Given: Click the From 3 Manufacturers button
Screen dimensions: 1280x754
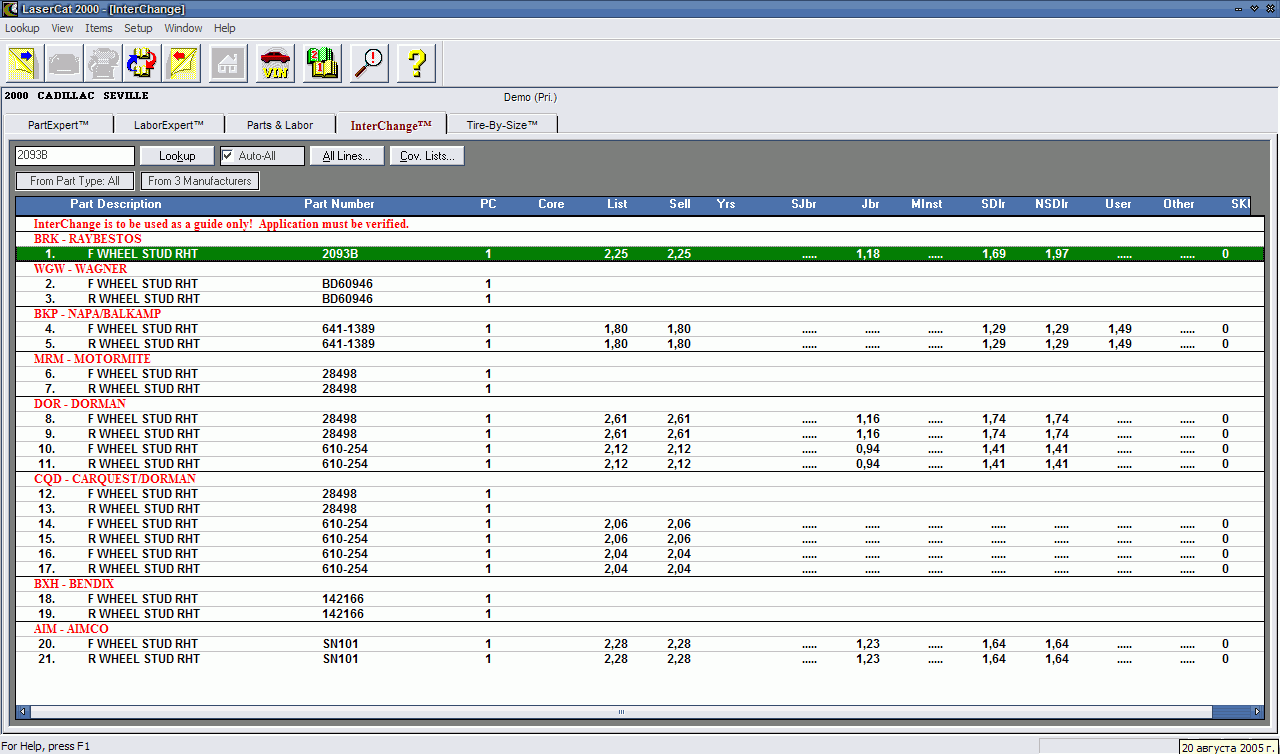Looking at the screenshot, I should pos(200,181).
